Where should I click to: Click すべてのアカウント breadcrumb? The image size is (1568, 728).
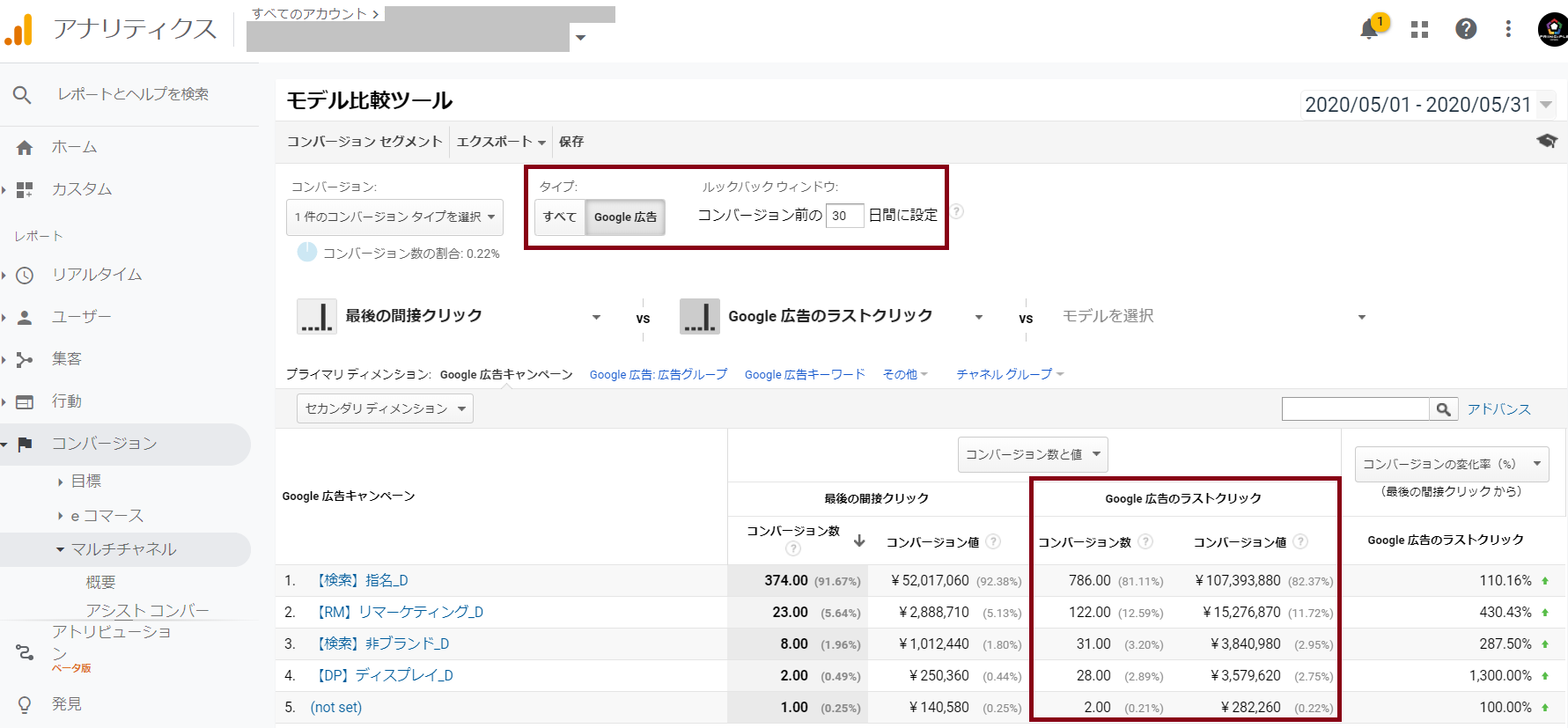pyautogui.click(x=309, y=13)
